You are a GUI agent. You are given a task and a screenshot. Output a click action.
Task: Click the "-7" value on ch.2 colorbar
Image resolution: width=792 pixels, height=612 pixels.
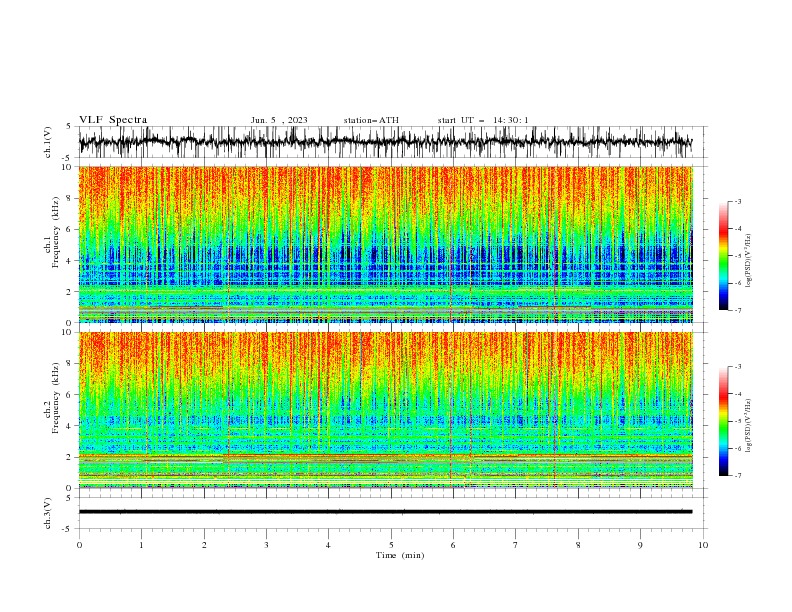click(738, 475)
